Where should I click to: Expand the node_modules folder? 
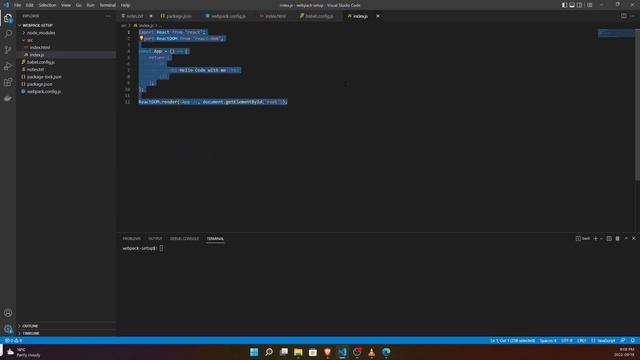pos(41,33)
